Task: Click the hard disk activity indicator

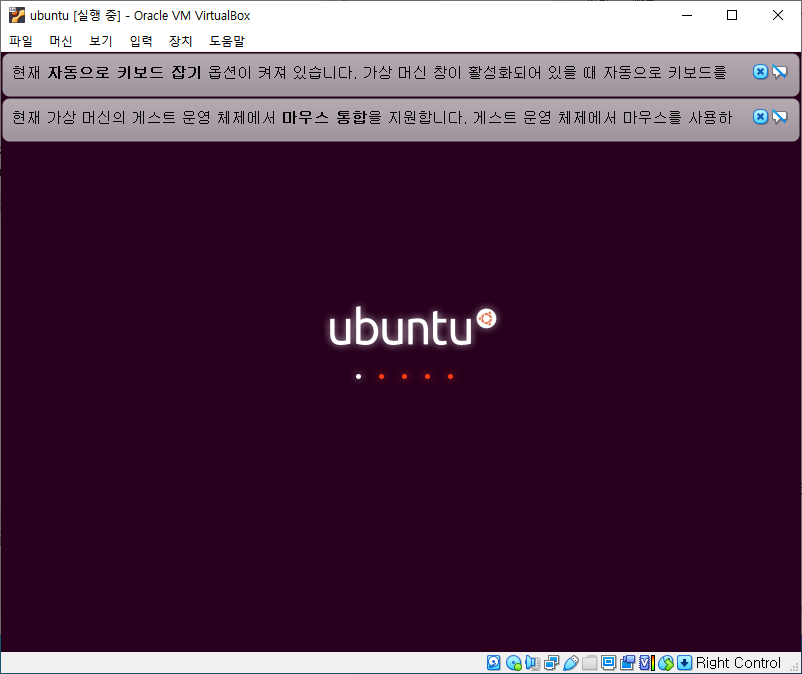Action: tap(494, 663)
